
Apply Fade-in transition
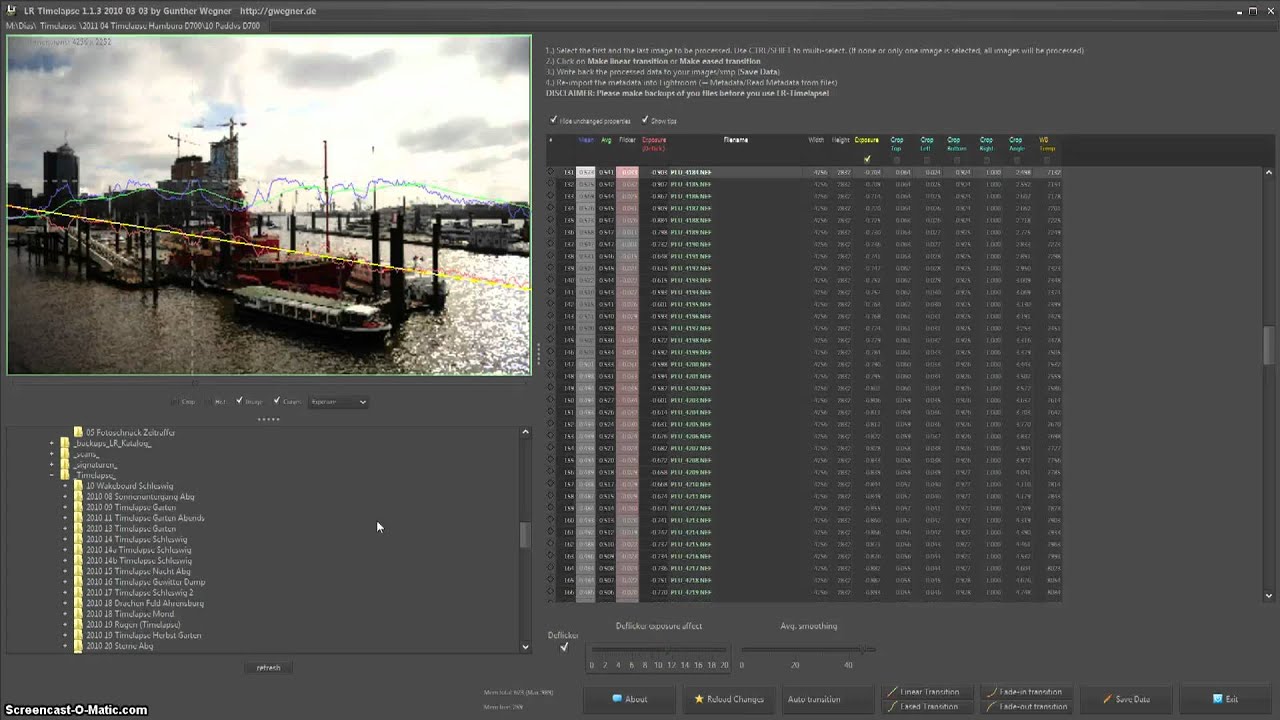(x=1026, y=692)
